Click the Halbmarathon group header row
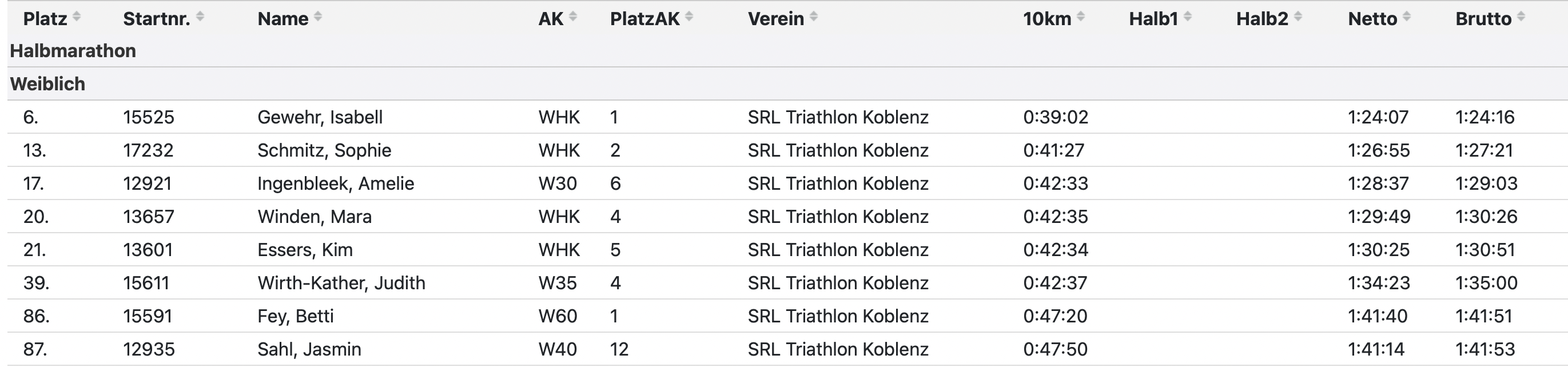This screenshot has height=367, width=1568. pos(787,50)
